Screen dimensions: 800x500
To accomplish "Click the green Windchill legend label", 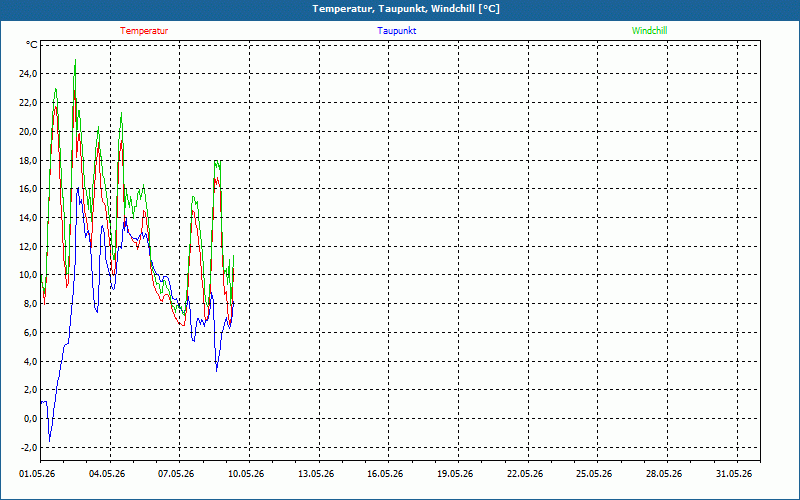I will tap(649, 31).
